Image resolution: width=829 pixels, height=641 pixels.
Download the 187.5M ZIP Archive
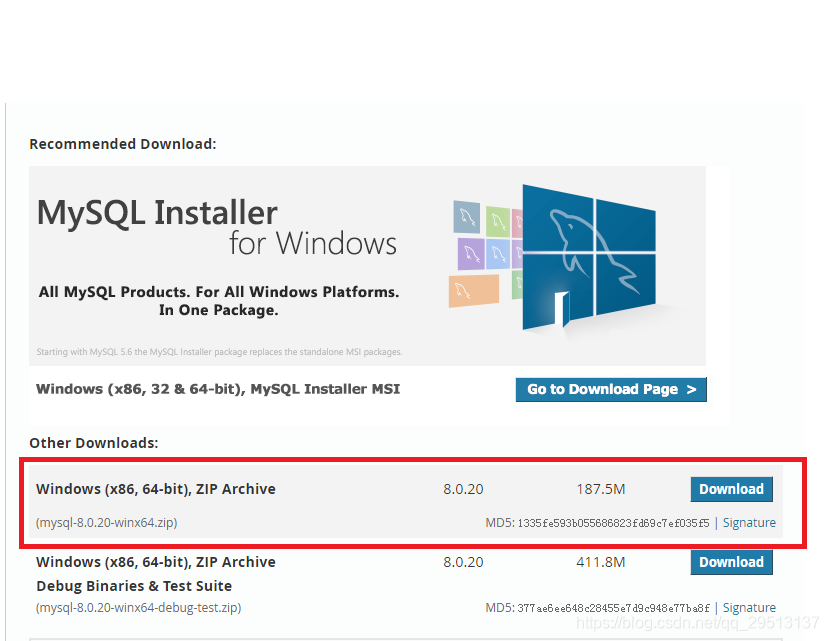coord(731,489)
